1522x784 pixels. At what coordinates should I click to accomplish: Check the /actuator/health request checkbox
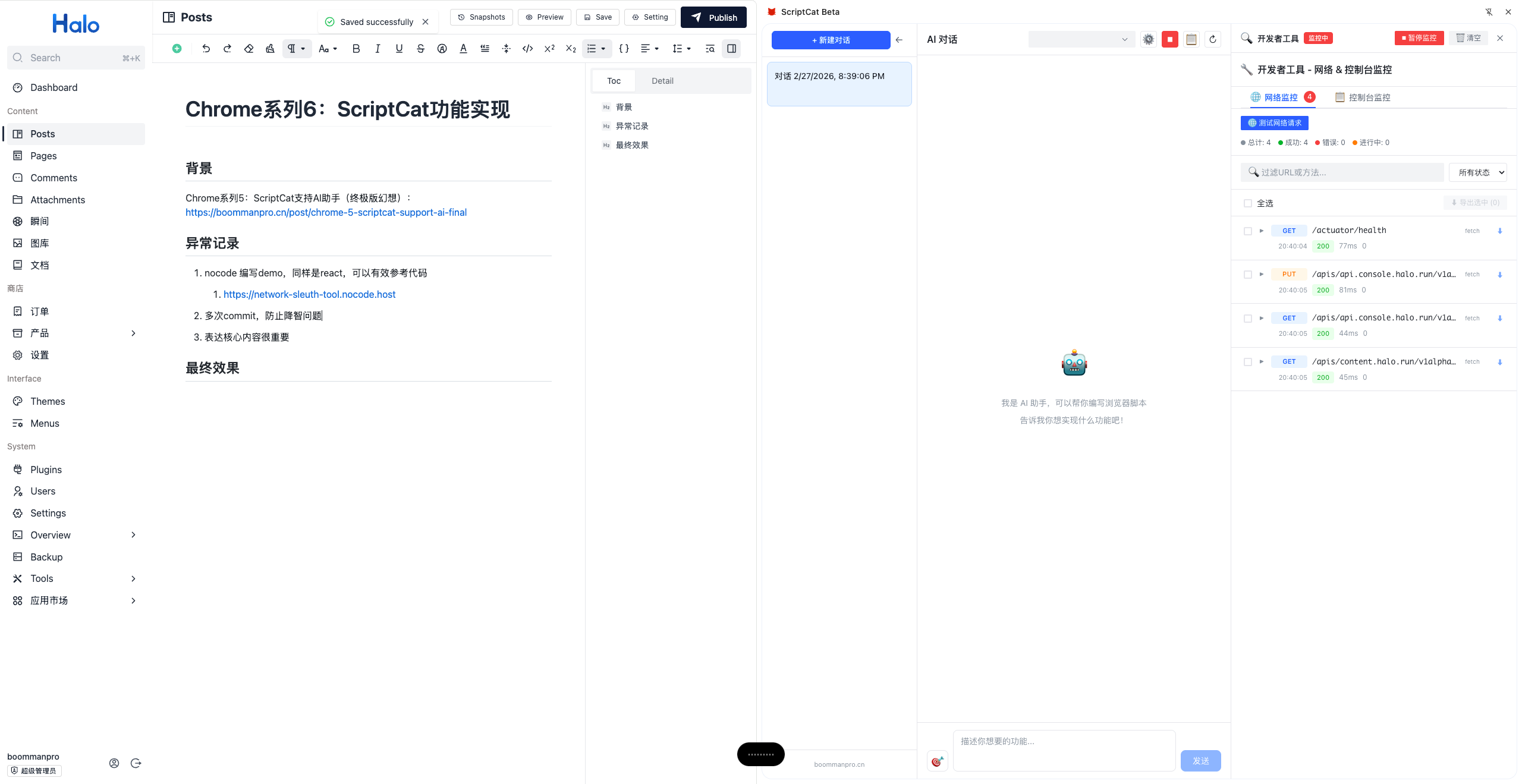[1248, 231]
